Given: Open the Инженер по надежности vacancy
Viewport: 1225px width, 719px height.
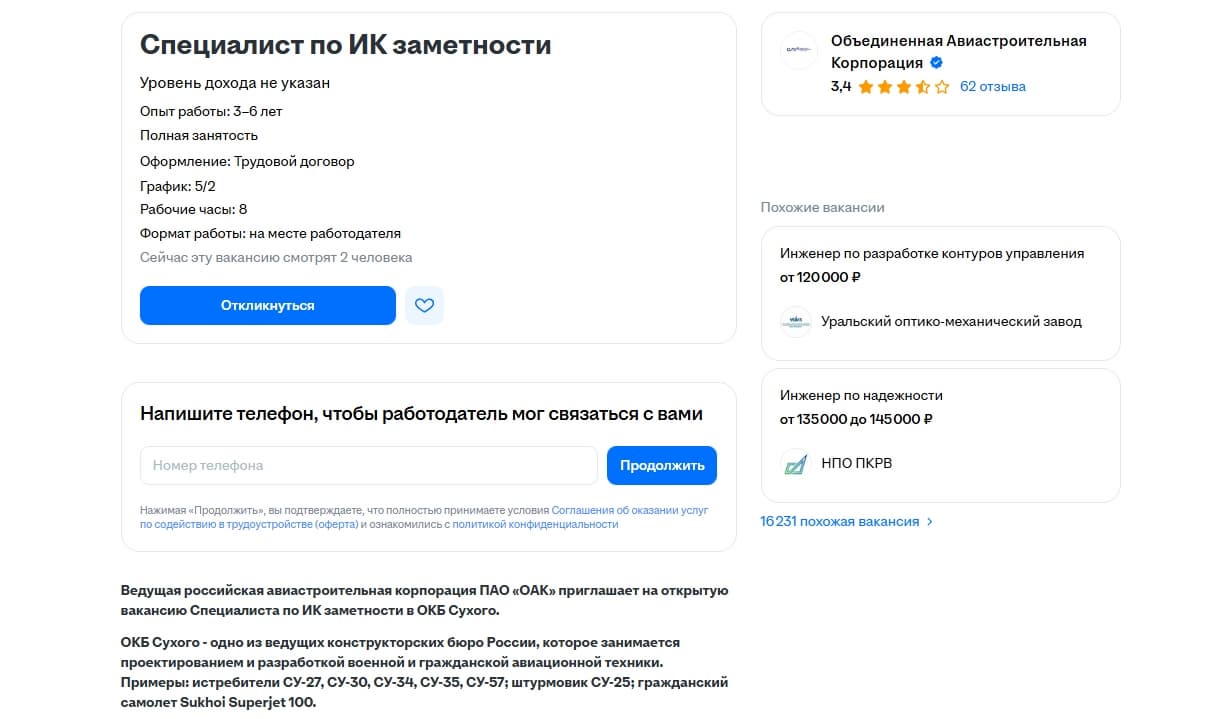Looking at the screenshot, I should point(861,395).
